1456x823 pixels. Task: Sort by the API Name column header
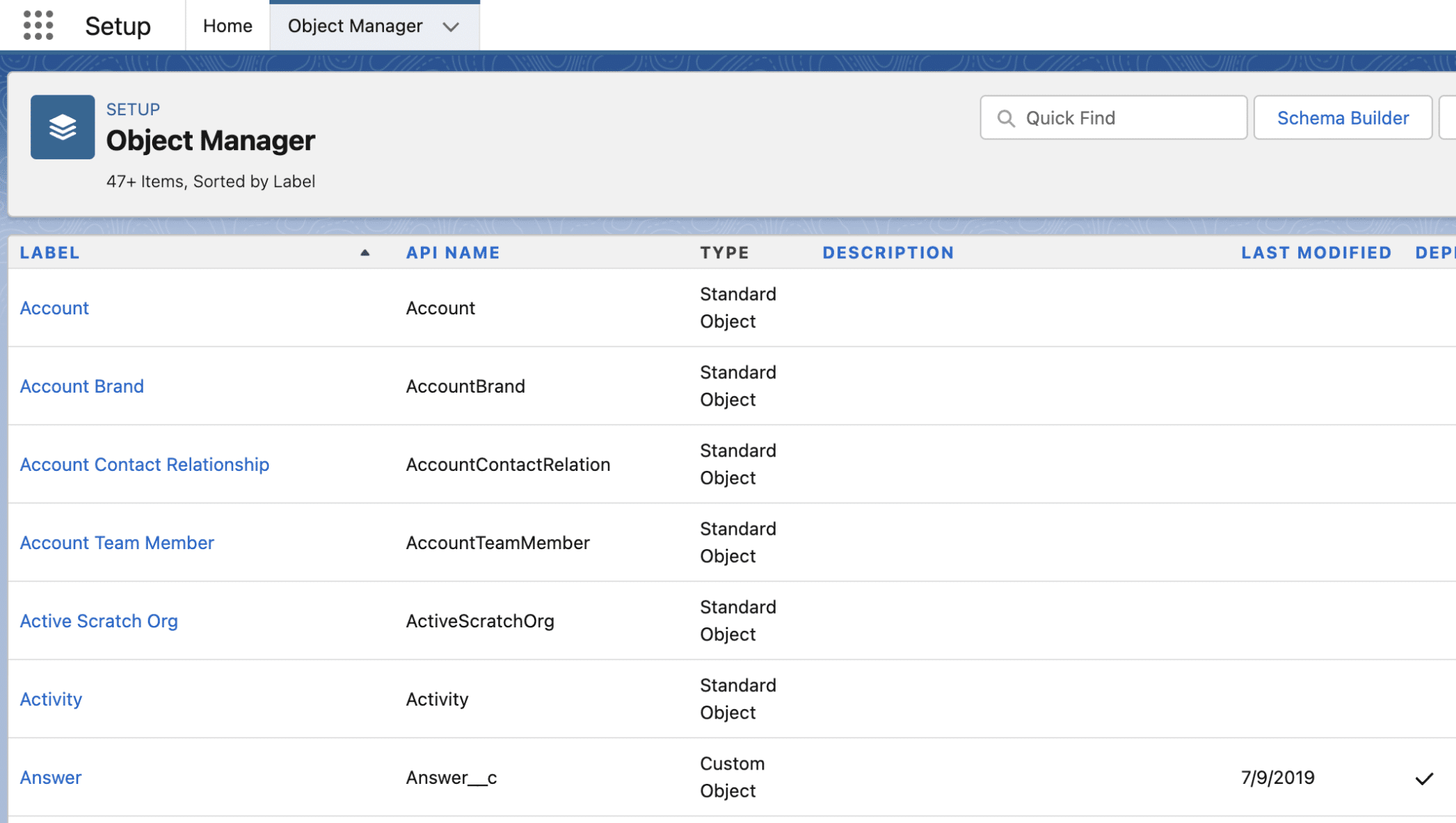[x=453, y=253]
